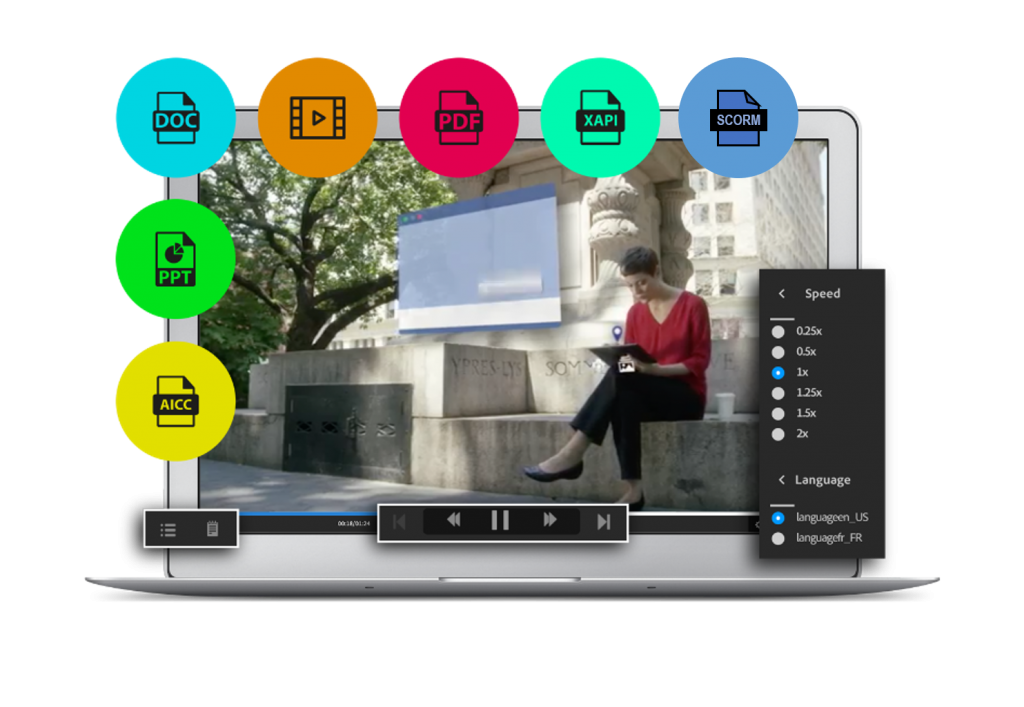Viewport: 1024px width, 707px height.
Task: Open the Language menu header
Action: point(824,479)
